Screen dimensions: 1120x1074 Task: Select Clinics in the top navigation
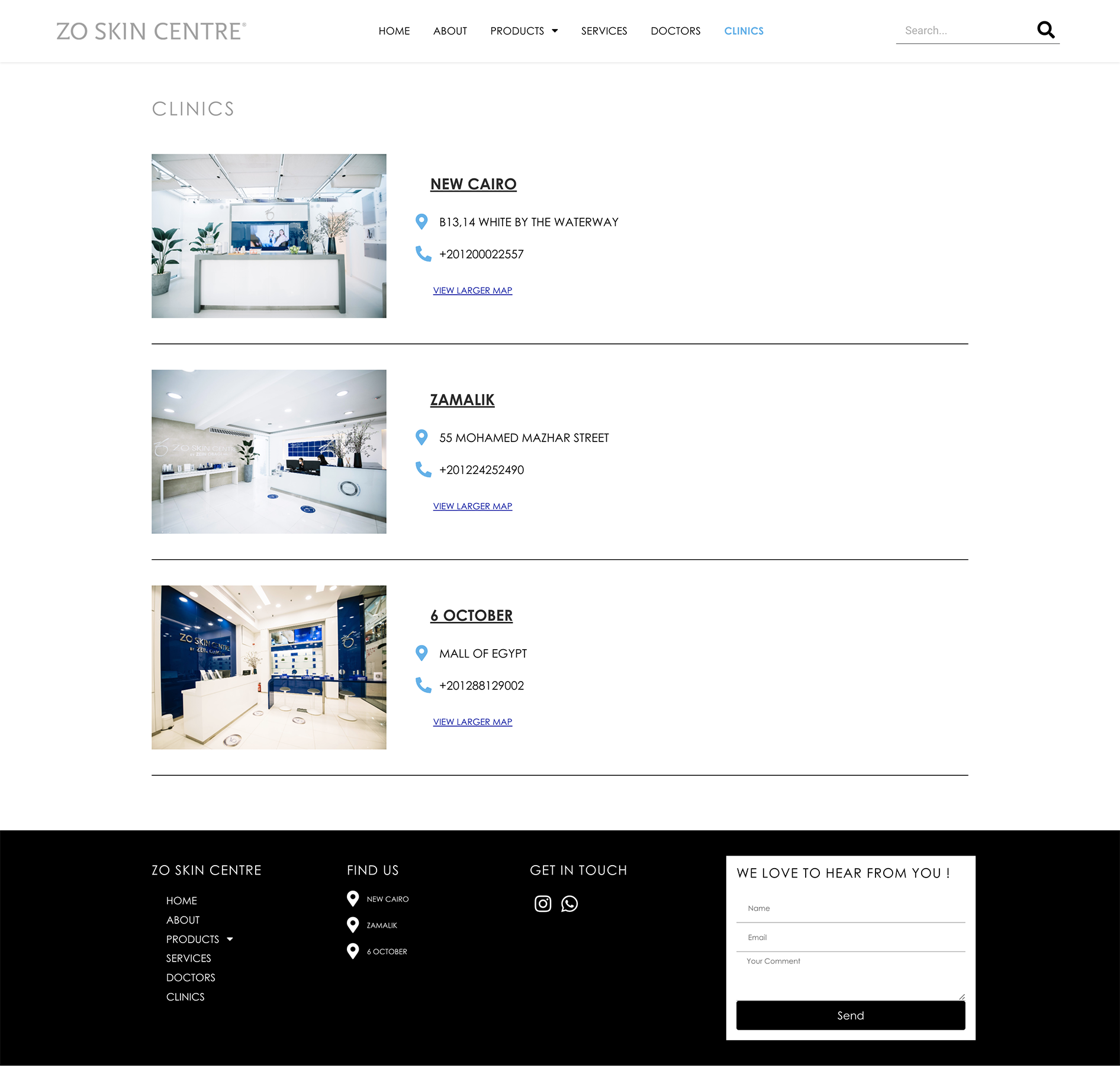pos(744,31)
